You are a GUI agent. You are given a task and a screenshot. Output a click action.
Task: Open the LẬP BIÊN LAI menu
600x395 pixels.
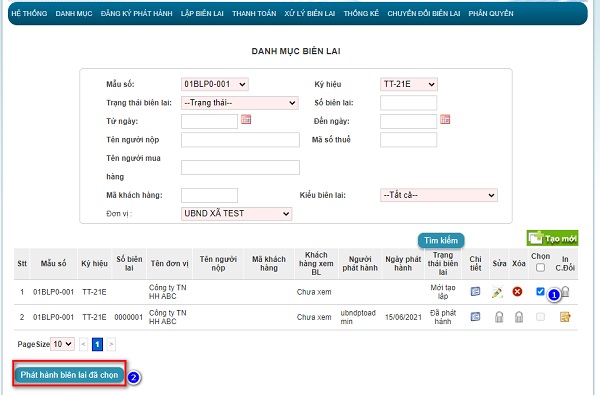(202, 13)
